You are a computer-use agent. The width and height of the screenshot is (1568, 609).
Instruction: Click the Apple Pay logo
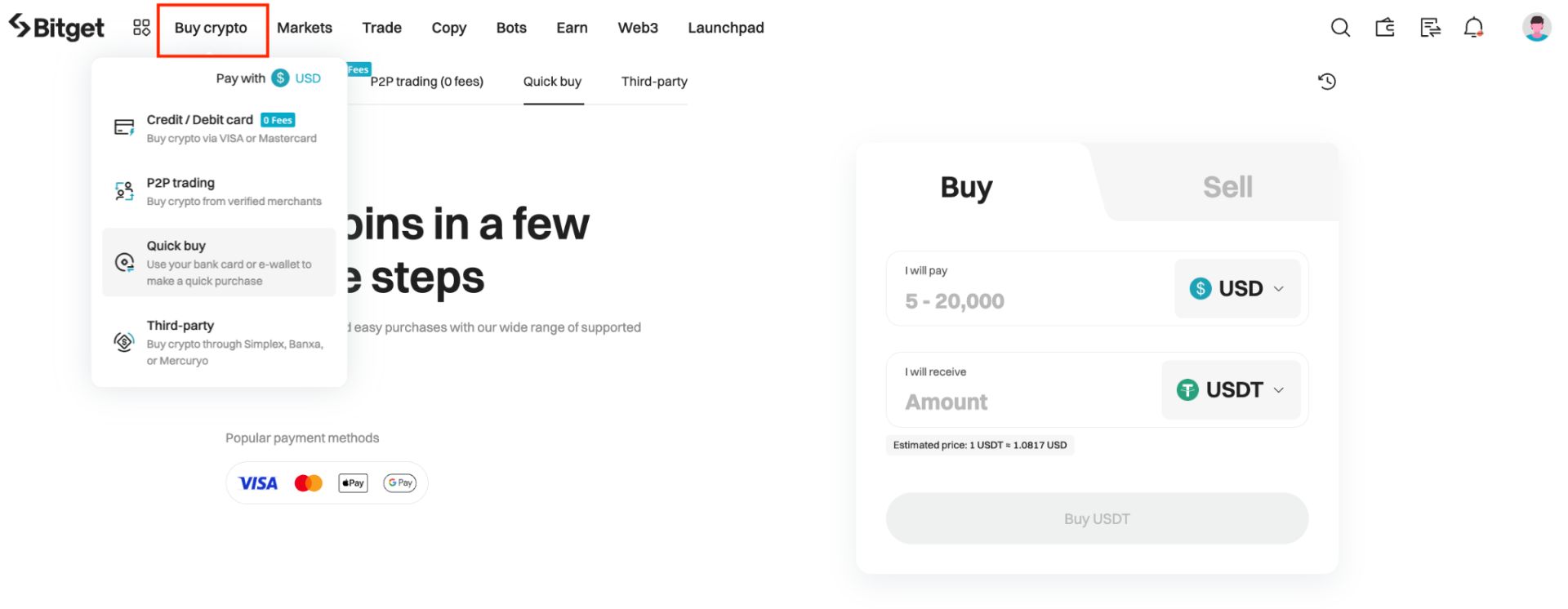(353, 483)
